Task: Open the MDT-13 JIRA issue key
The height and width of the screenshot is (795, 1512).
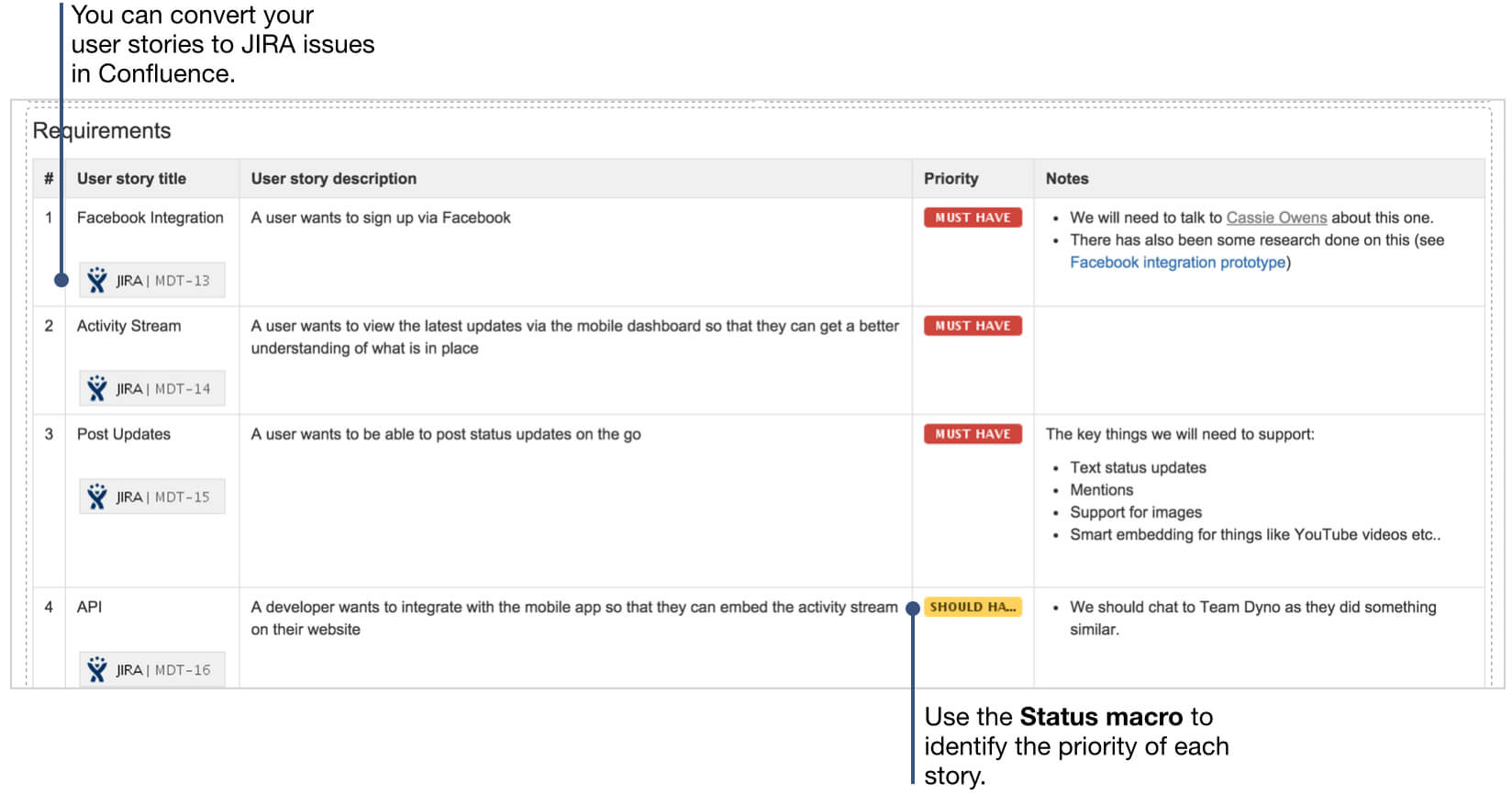Action: (182, 281)
